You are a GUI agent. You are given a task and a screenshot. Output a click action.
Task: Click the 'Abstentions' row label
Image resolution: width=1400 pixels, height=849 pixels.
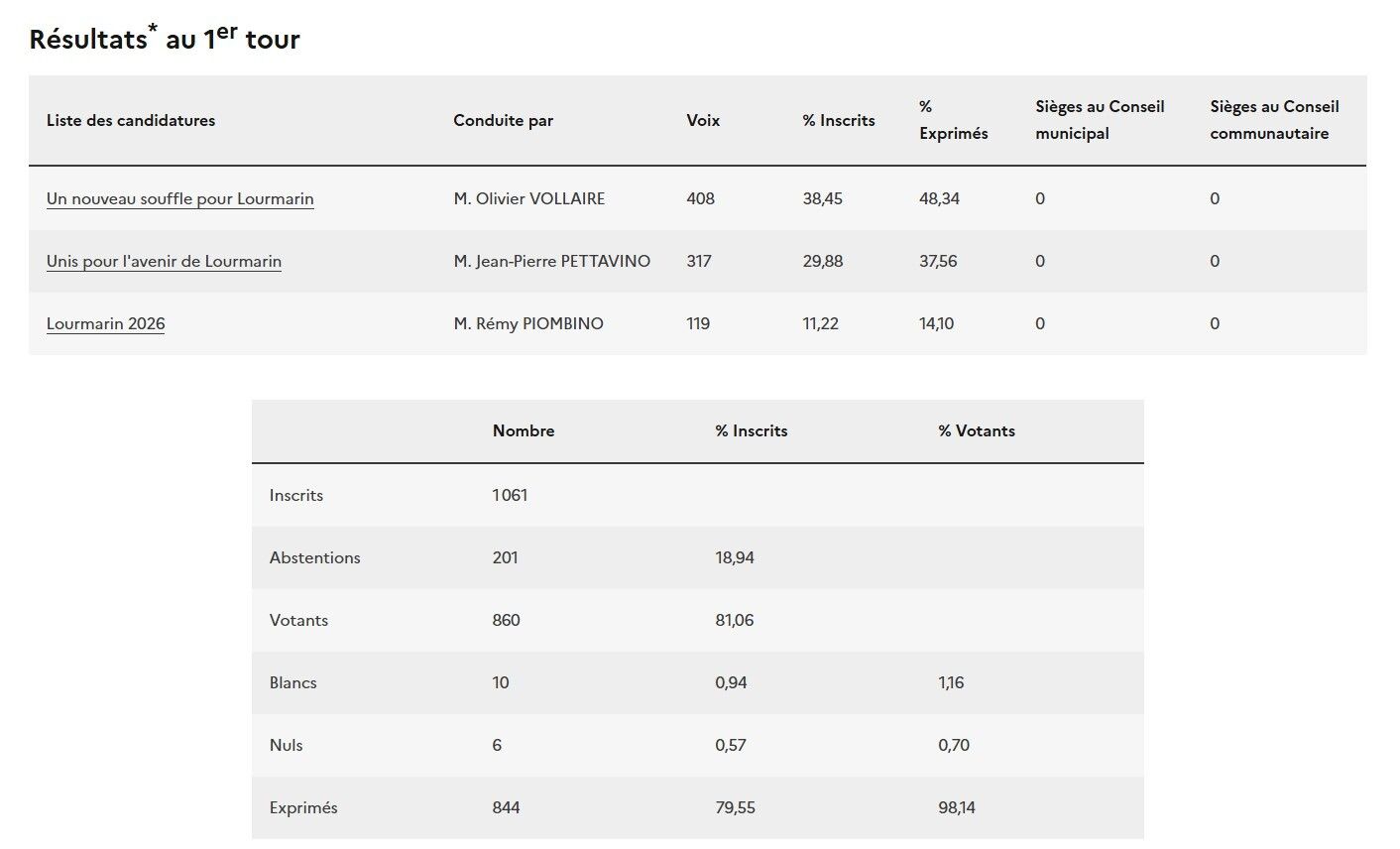coord(314,557)
